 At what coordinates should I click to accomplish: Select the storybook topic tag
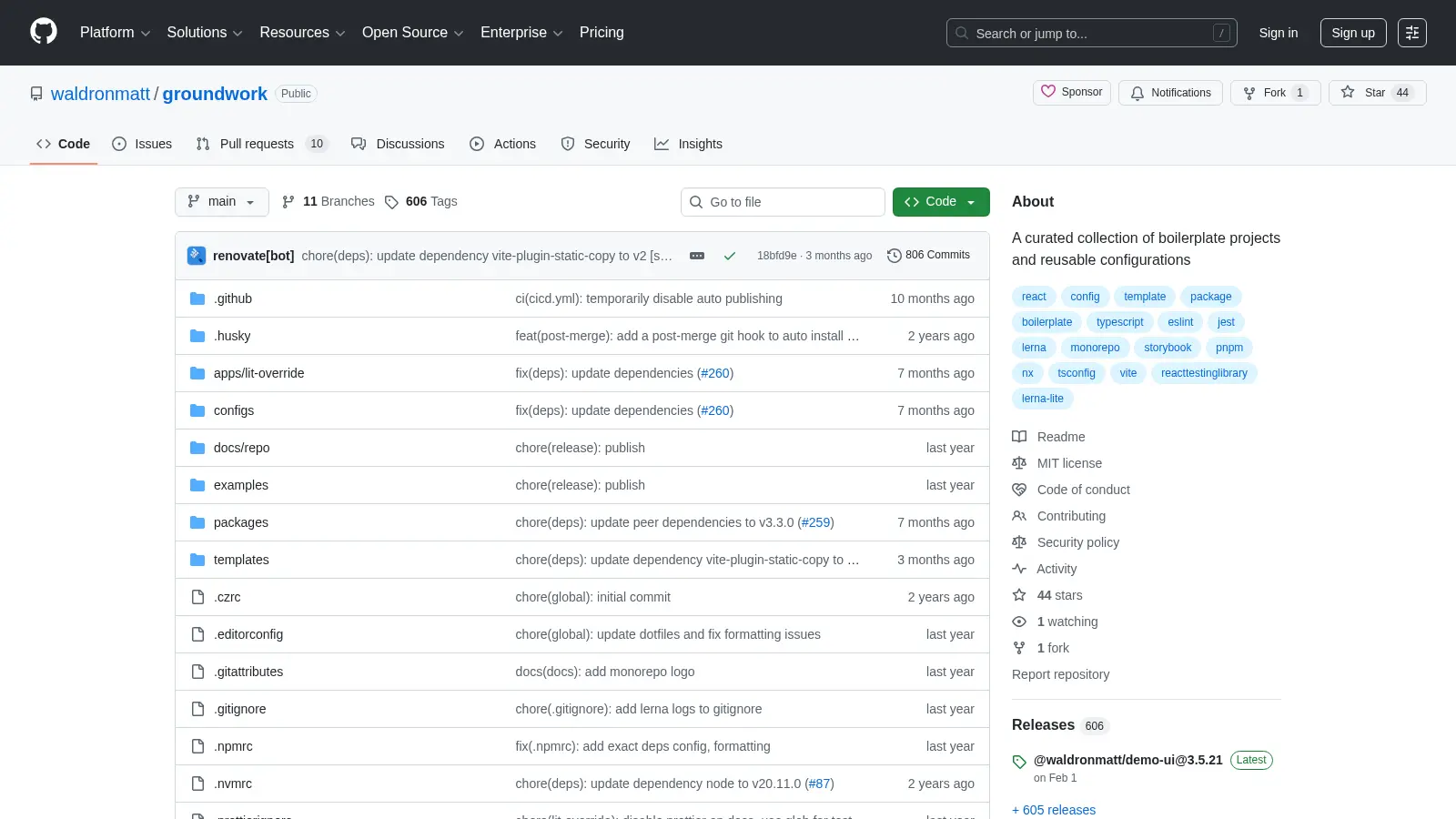(x=1168, y=348)
